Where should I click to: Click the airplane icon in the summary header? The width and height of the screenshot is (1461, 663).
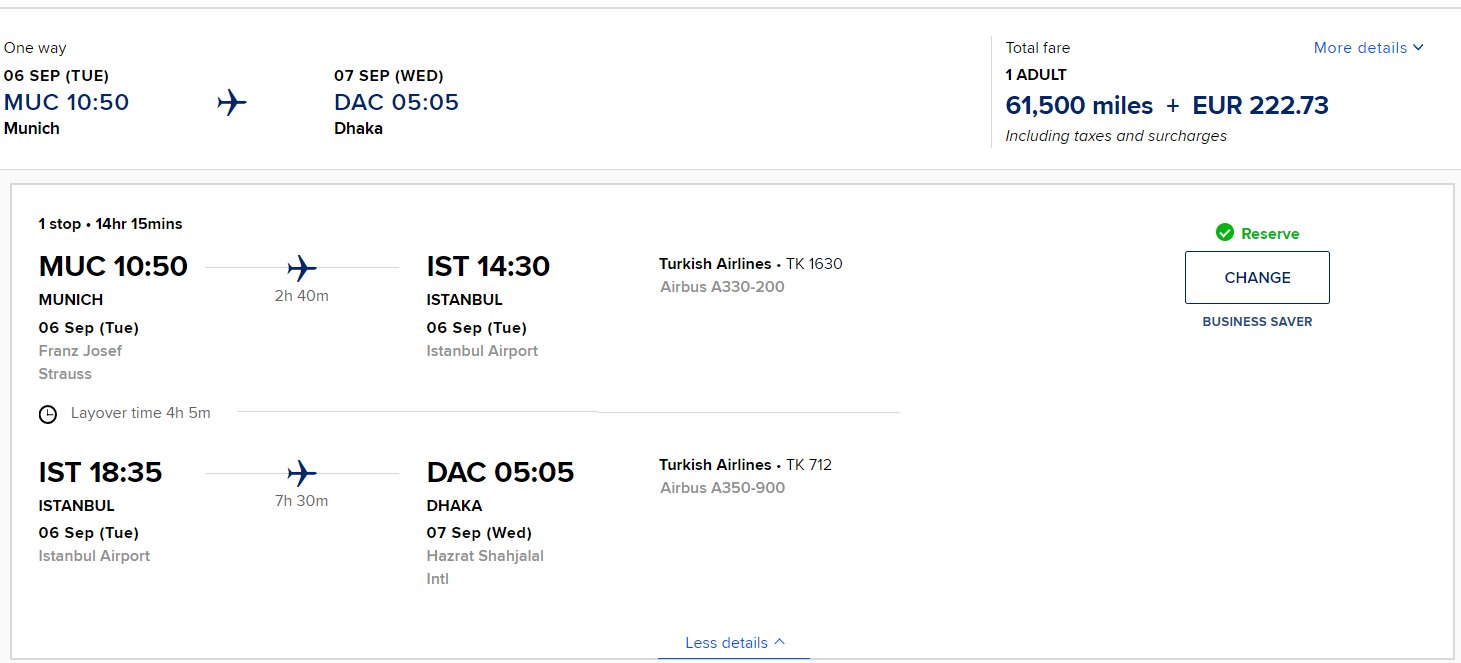click(232, 102)
